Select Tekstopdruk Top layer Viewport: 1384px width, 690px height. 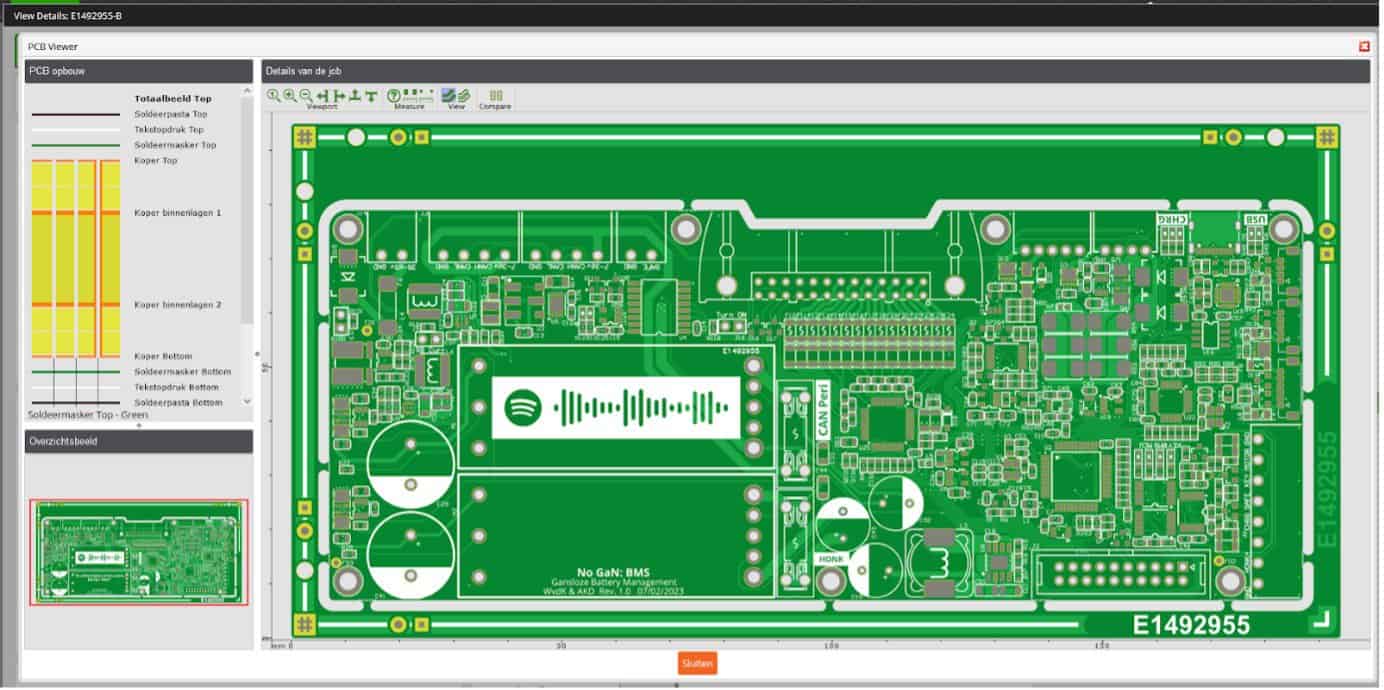(x=169, y=130)
